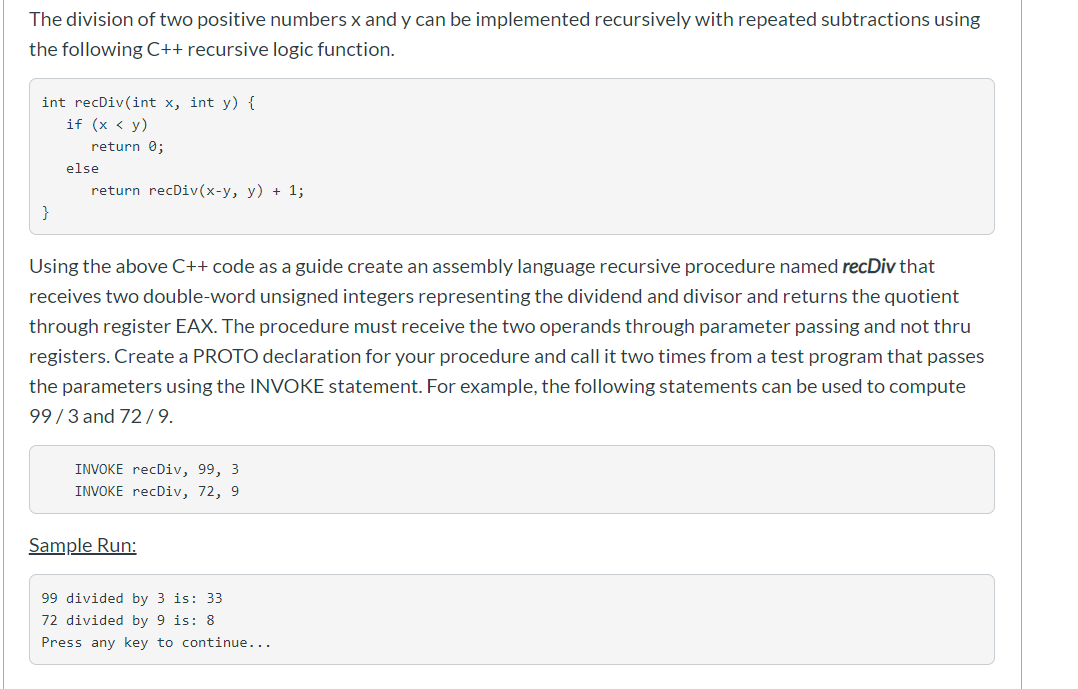Click the word PROTO in the paragraph

(226, 356)
